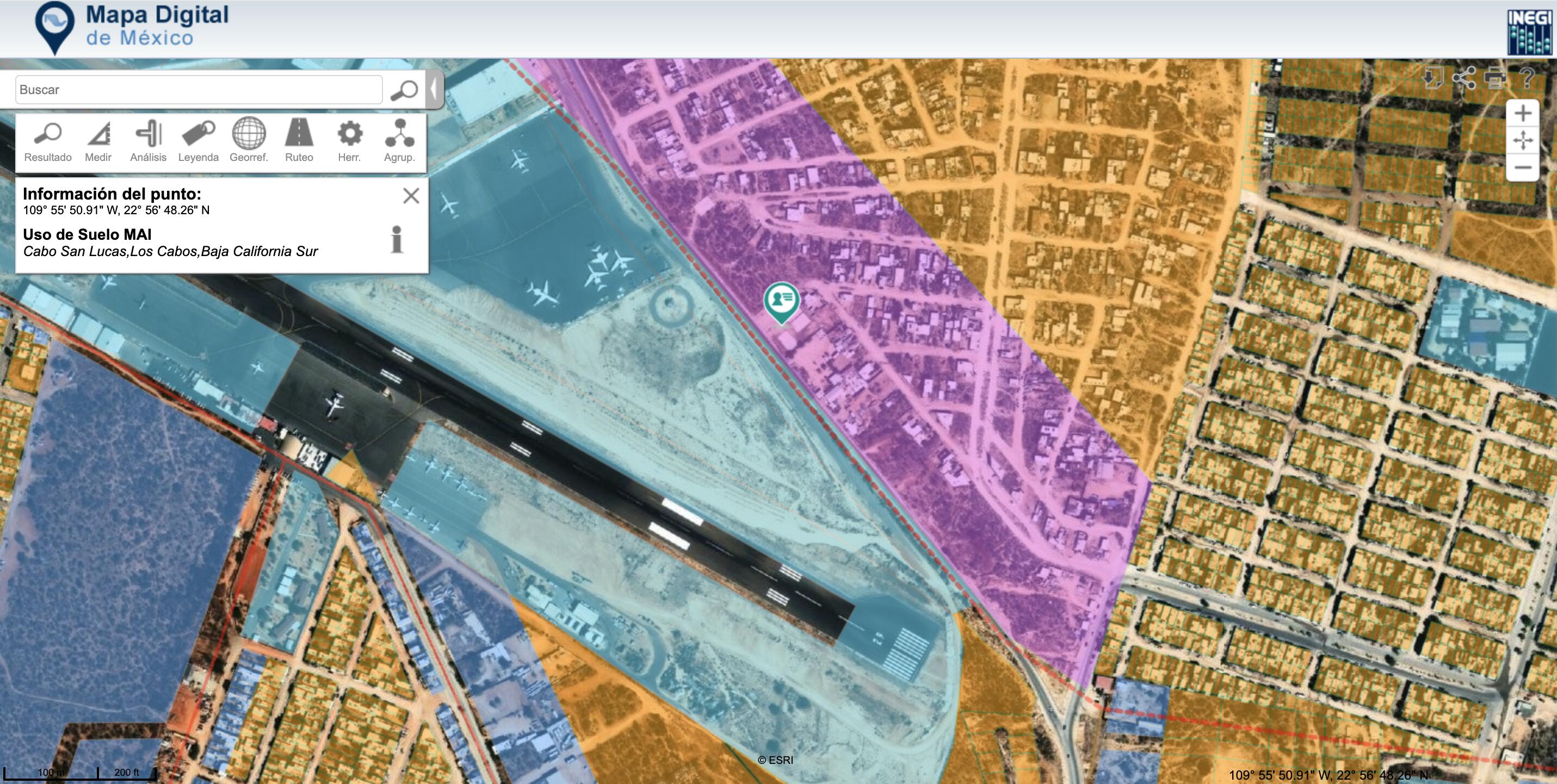Open Herr. gear tools menu
This screenshot has width=1557, height=784.
click(349, 141)
